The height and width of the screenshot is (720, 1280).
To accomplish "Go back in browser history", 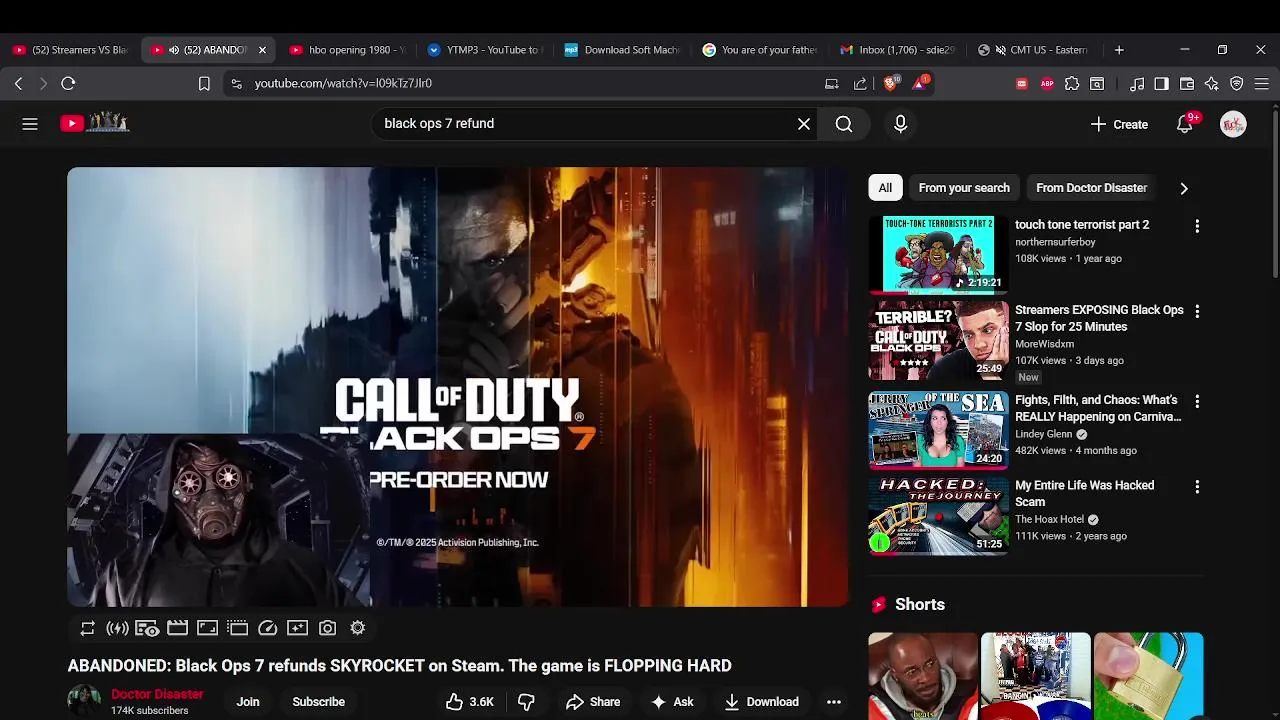I will pyautogui.click(x=18, y=84).
